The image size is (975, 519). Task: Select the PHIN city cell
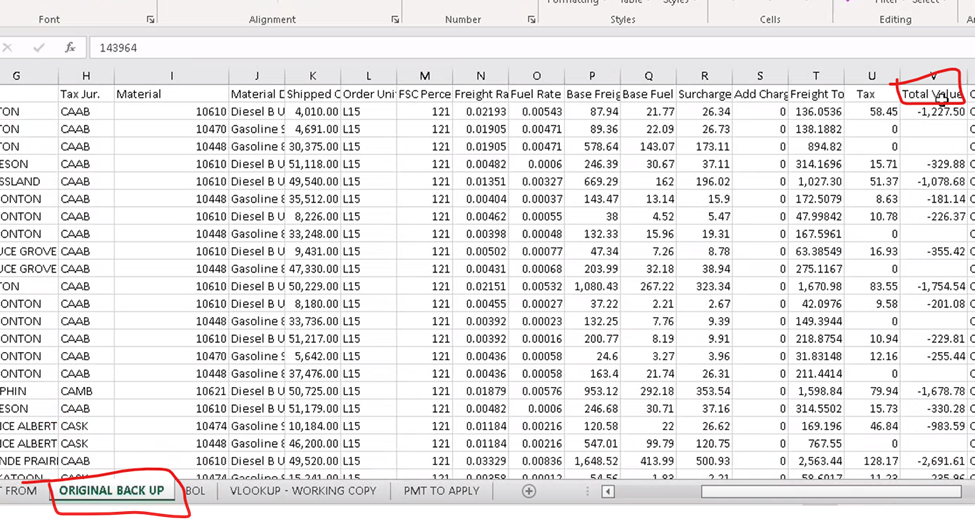[29, 391]
